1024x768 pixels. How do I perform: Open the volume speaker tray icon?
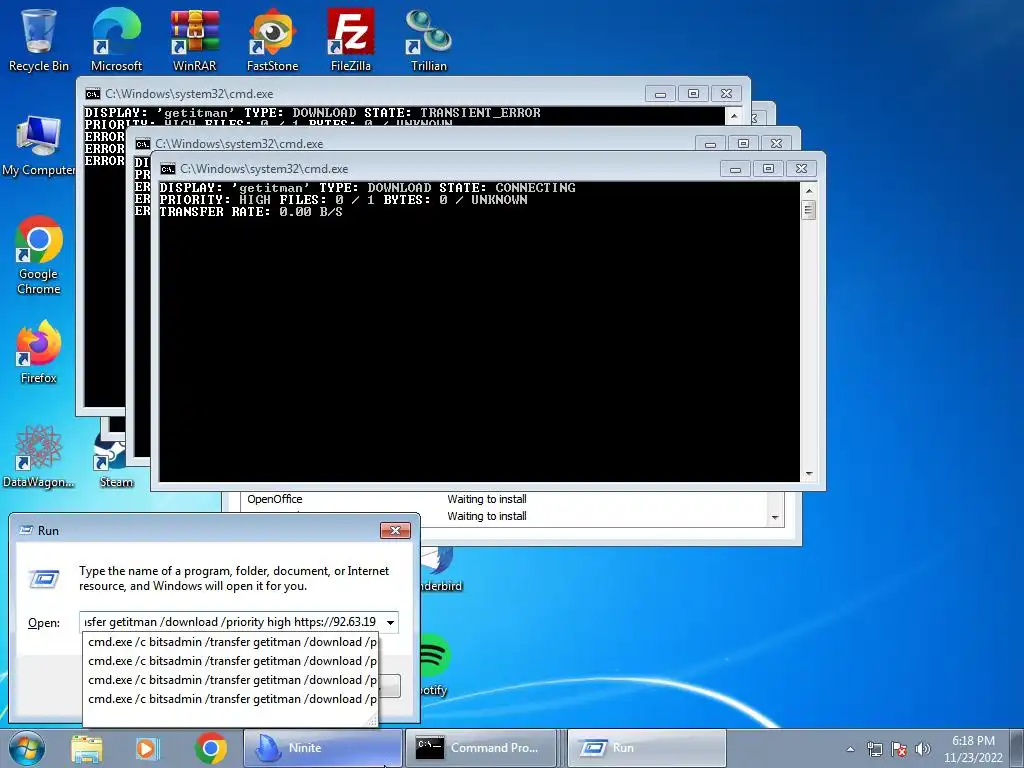(x=923, y=749)
